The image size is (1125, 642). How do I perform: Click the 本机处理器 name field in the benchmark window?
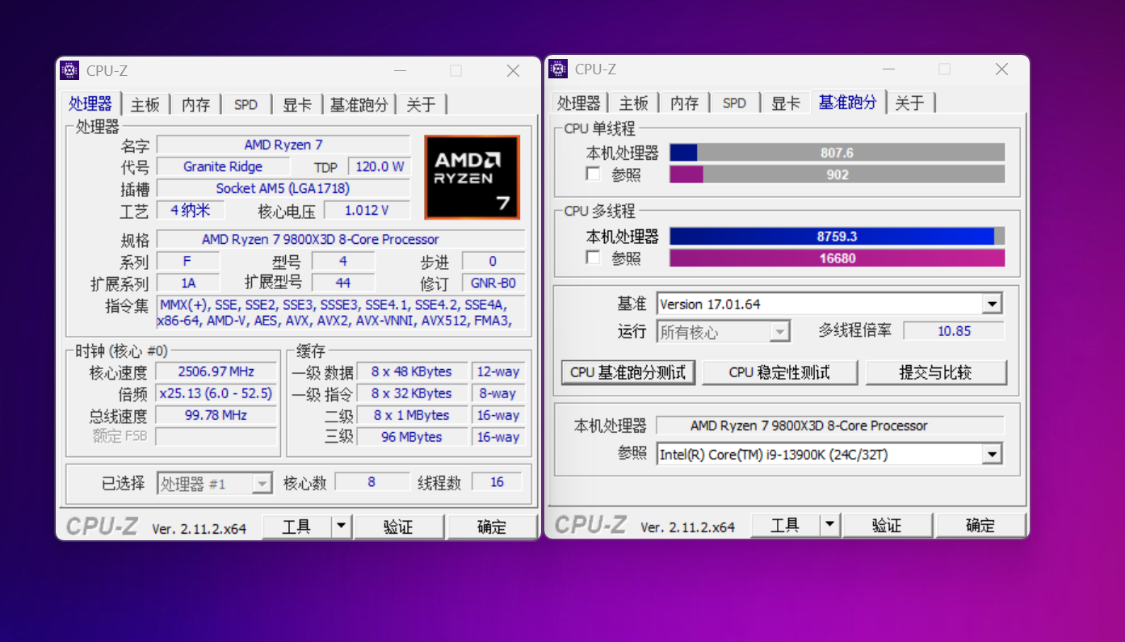point(830,425)
